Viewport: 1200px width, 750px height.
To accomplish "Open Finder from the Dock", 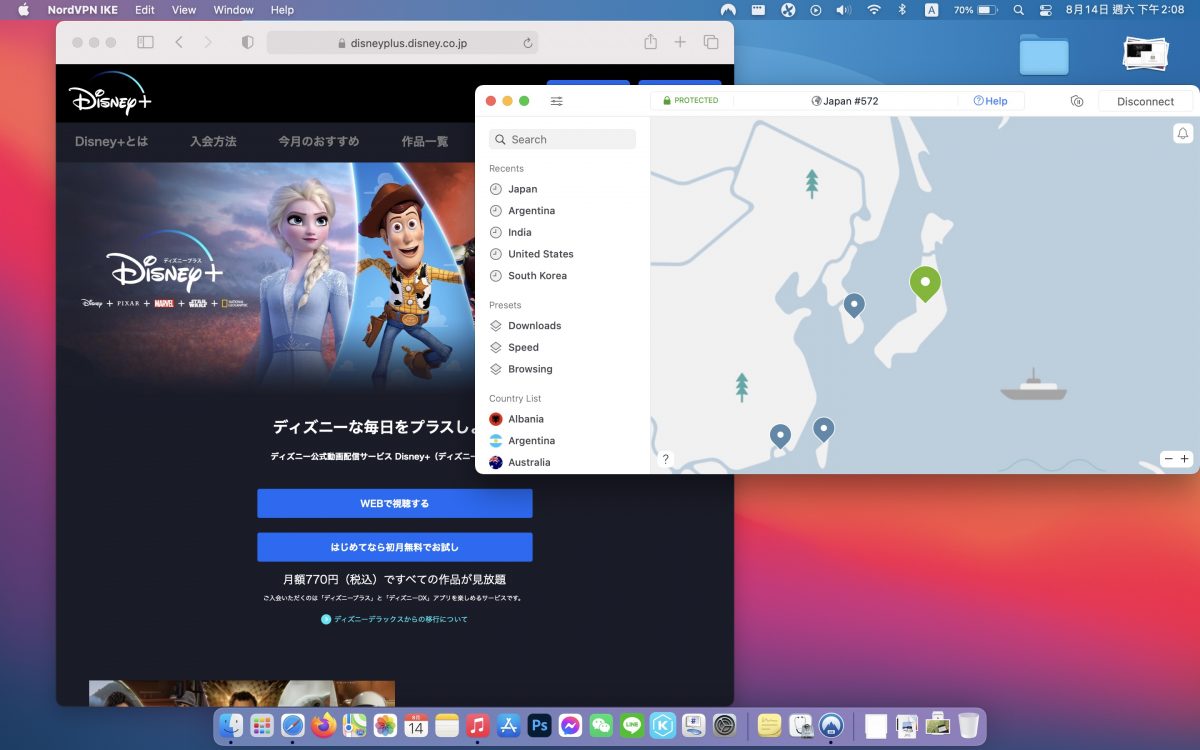I will pos(231,726).
